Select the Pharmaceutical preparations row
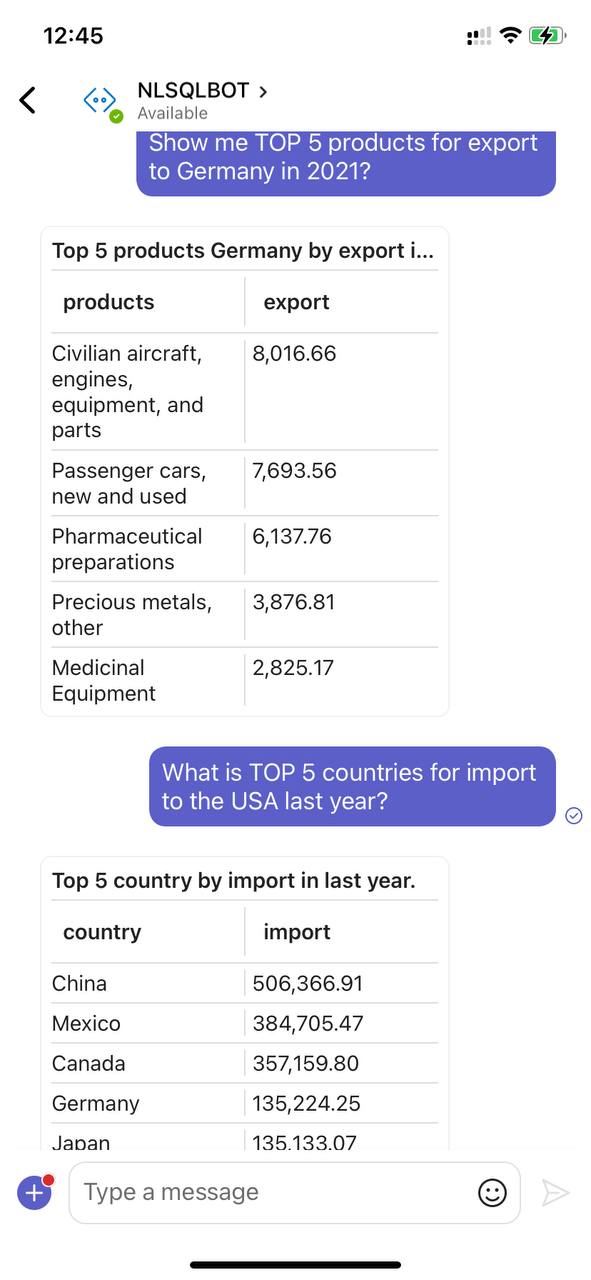Screen dimensions: 591x1280 [x=245, y=549]
